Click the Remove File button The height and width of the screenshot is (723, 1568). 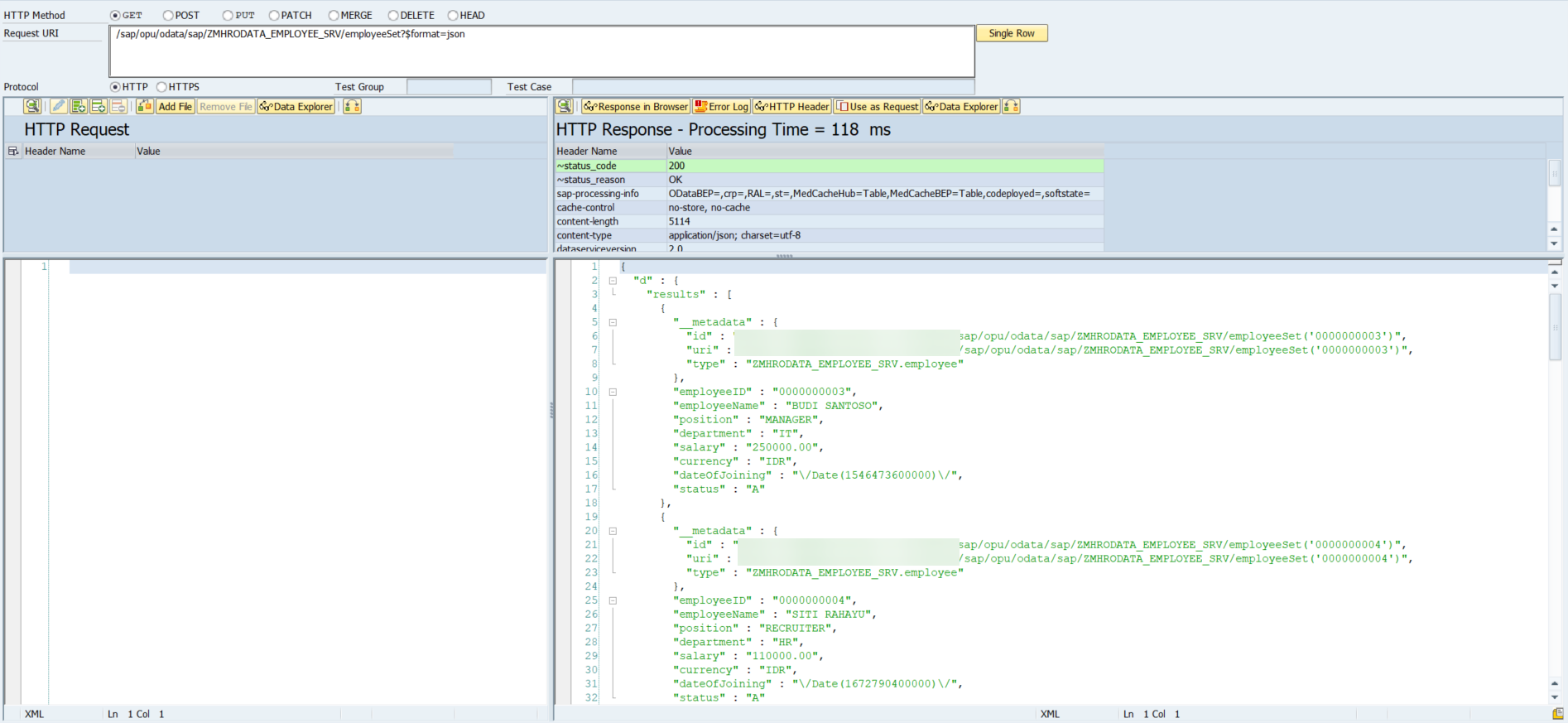tap(225, 107)
